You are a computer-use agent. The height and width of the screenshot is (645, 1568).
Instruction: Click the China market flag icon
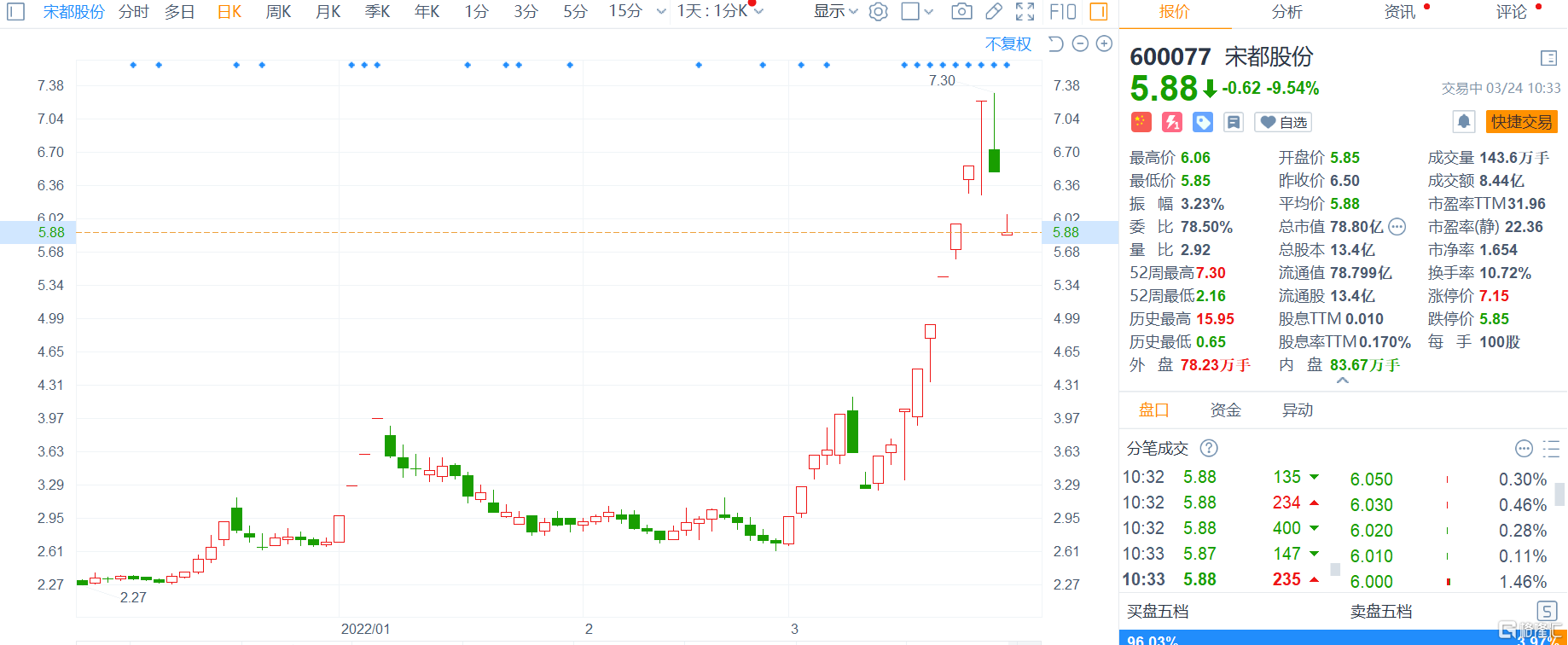[x=1141, y=122]
